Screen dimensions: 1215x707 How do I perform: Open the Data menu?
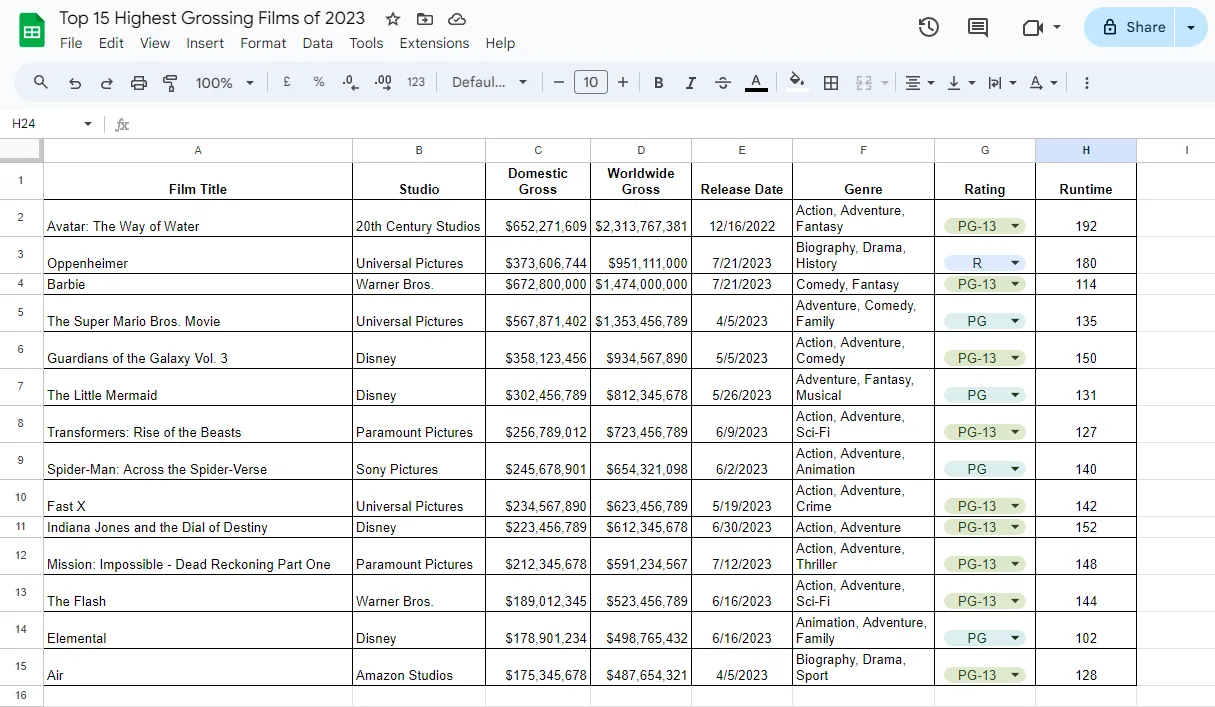click(x=318, y=43)
